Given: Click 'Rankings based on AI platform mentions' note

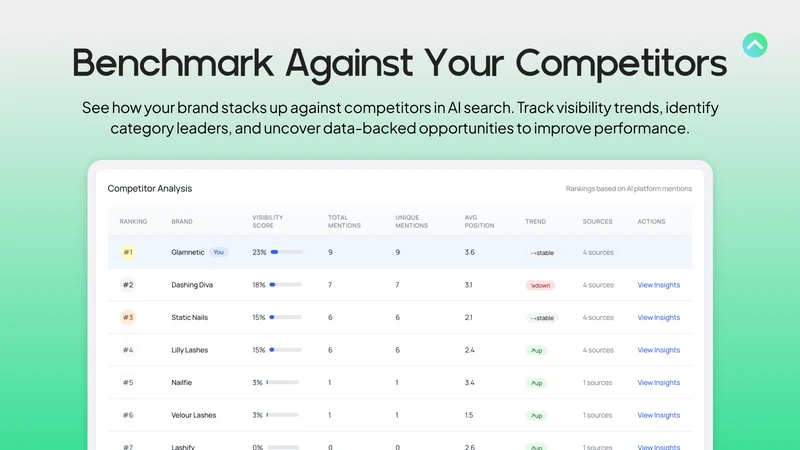Looking at the screenshot, I should click(629, 189).
